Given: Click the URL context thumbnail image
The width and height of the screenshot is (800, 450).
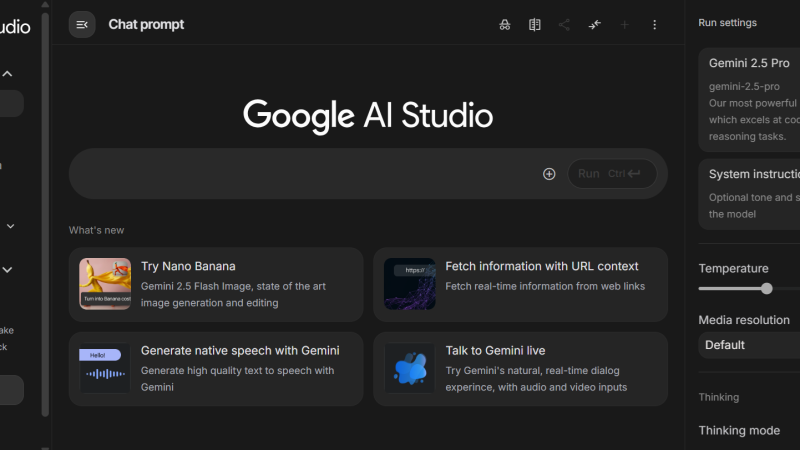Looking at the screenshot, I should pyautogui.click(x=410, y=284).
